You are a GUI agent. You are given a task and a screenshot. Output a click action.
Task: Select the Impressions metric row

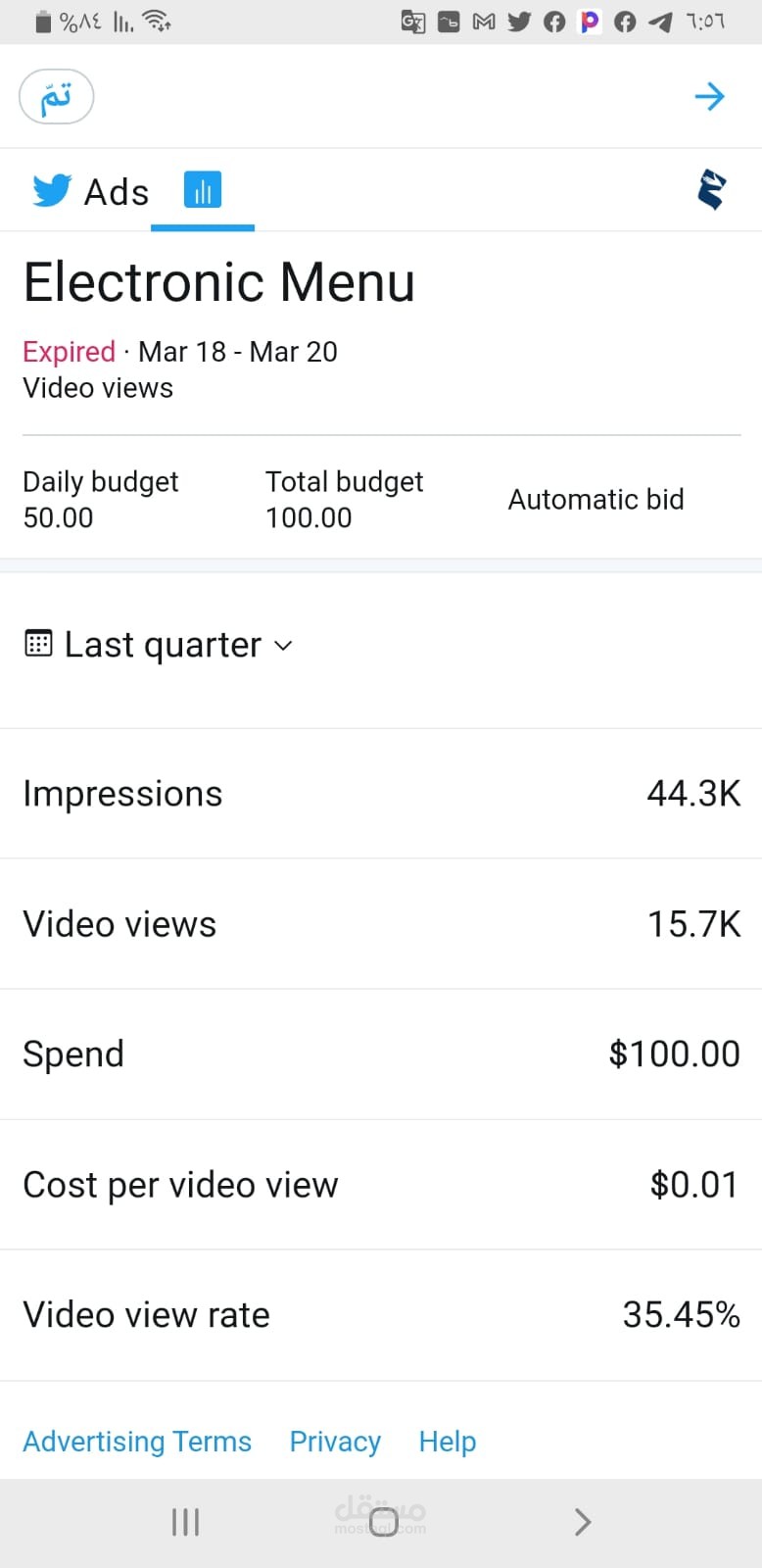coord(381,794)
